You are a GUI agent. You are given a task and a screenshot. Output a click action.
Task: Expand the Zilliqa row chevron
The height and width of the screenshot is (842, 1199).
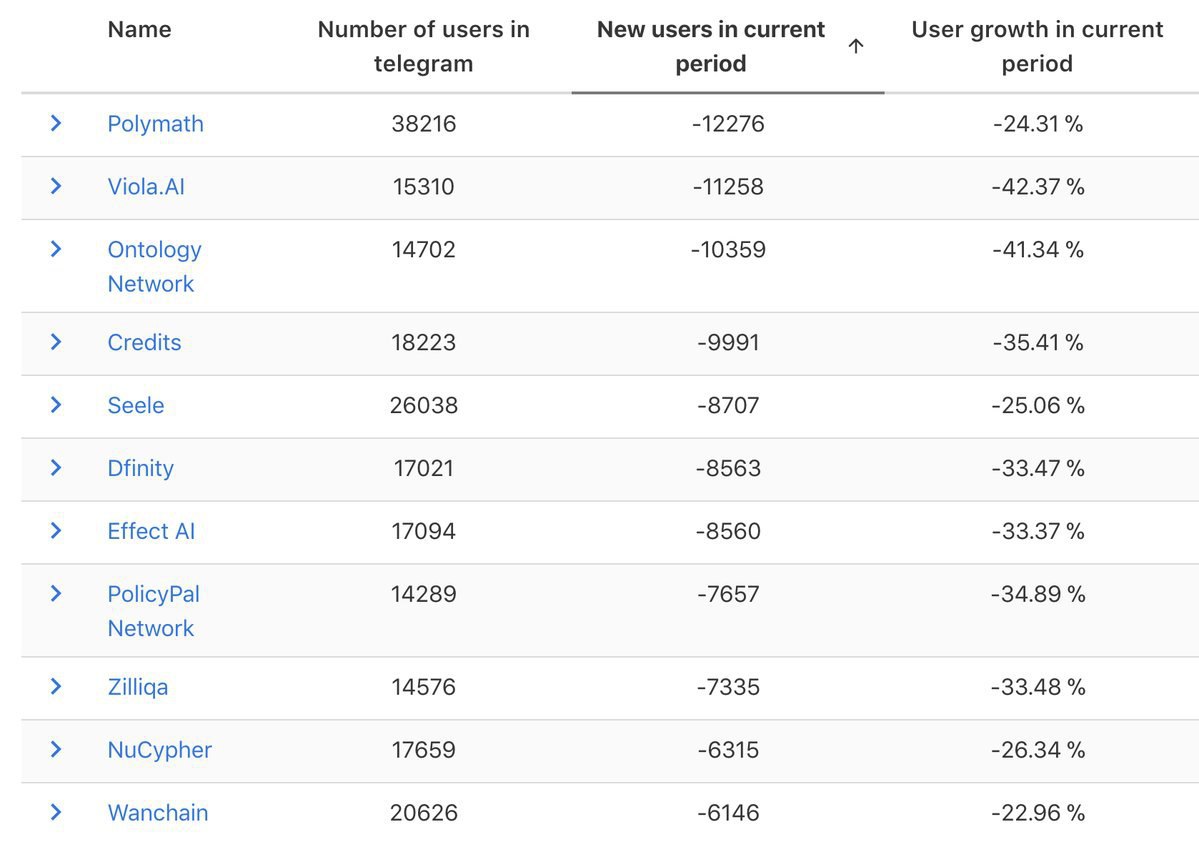[56, 686]
